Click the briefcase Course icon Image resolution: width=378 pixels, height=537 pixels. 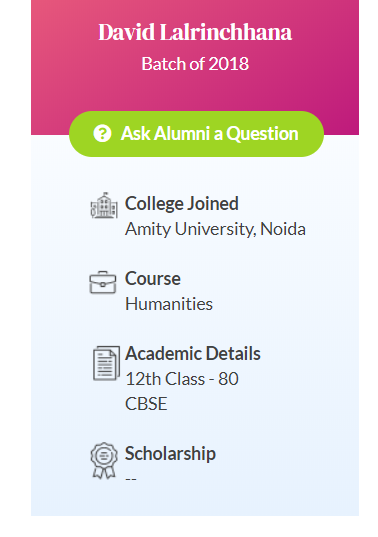tap(103, 283)
